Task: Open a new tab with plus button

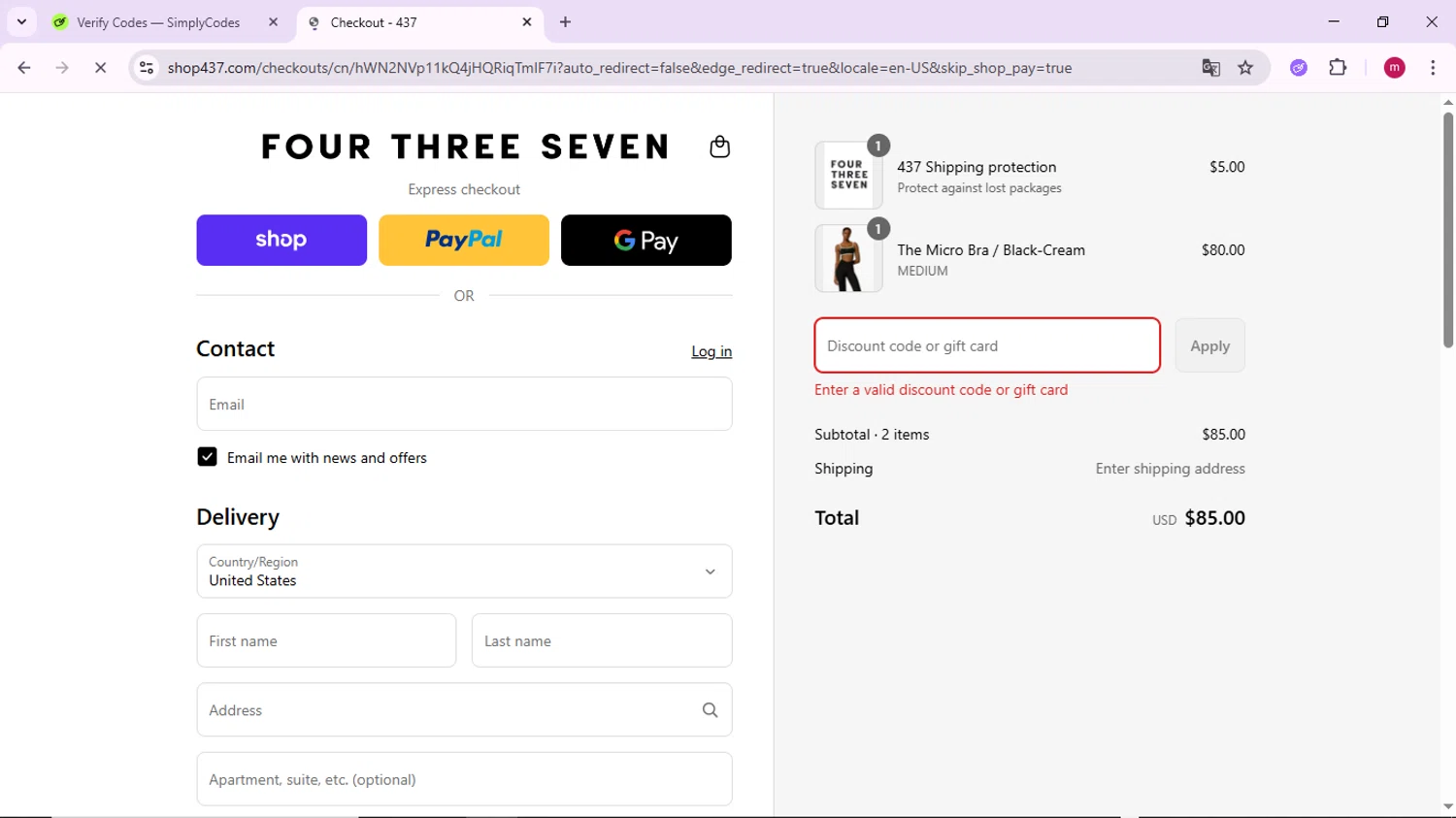Action: (x=565, y=22)
